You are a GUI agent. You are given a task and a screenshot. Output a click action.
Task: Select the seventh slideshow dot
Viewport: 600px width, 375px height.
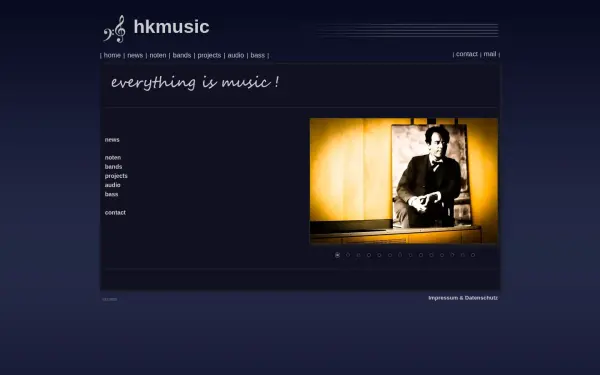[400, 255]
